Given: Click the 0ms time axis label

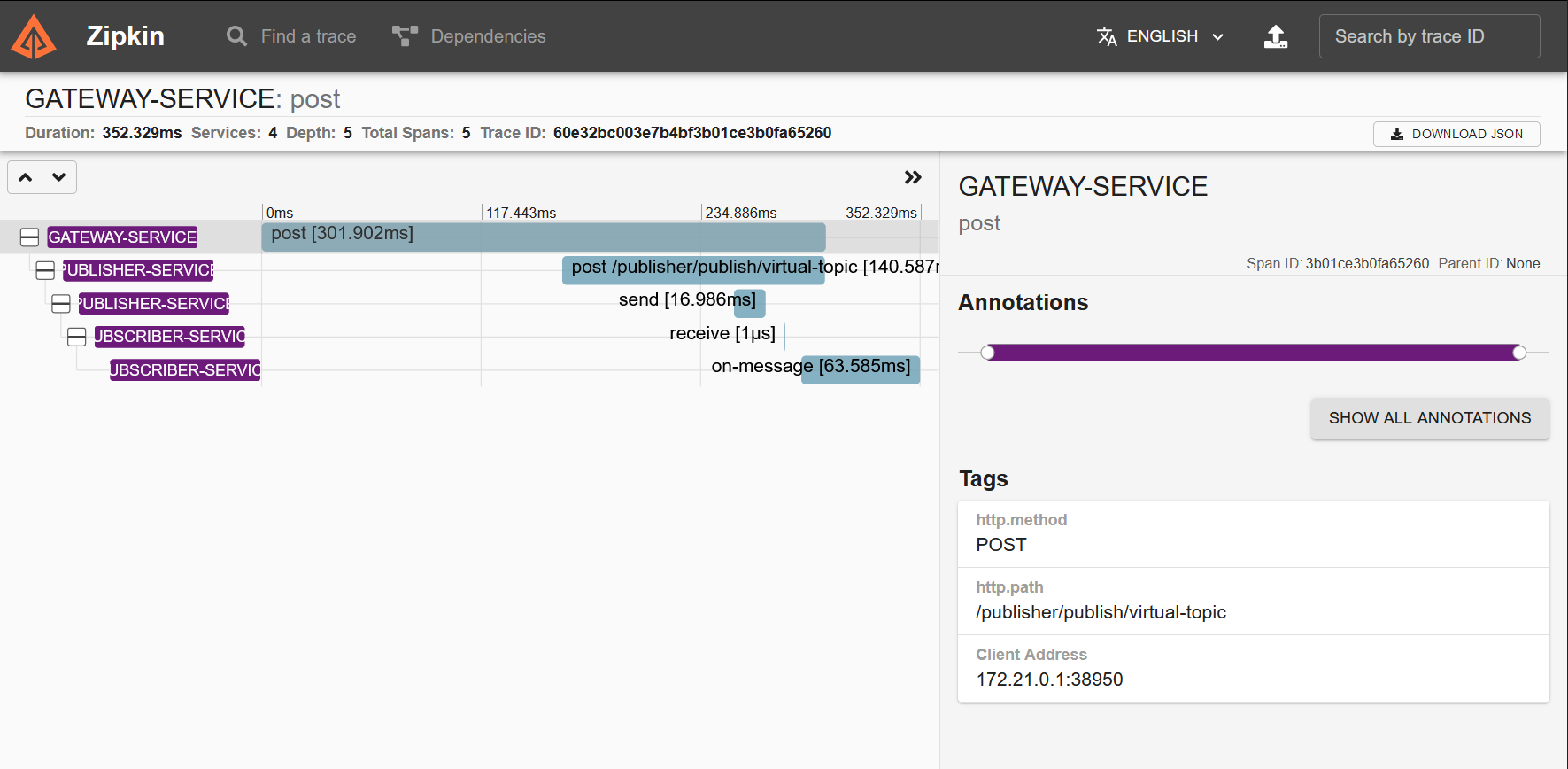Looking at the screenshot, I should point(280,213).
